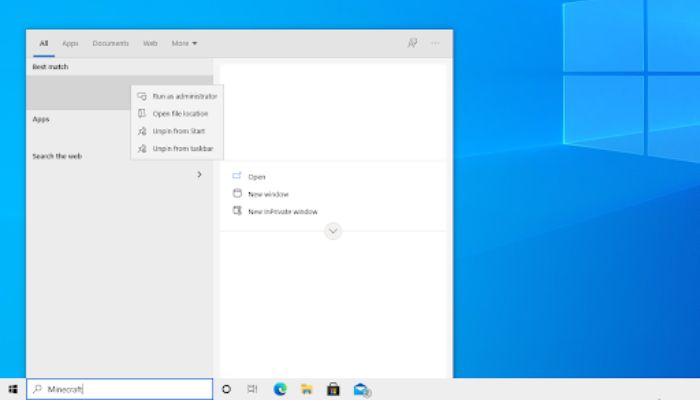Switch to the Documents search tab
The image size is (700, 400).
110,43
